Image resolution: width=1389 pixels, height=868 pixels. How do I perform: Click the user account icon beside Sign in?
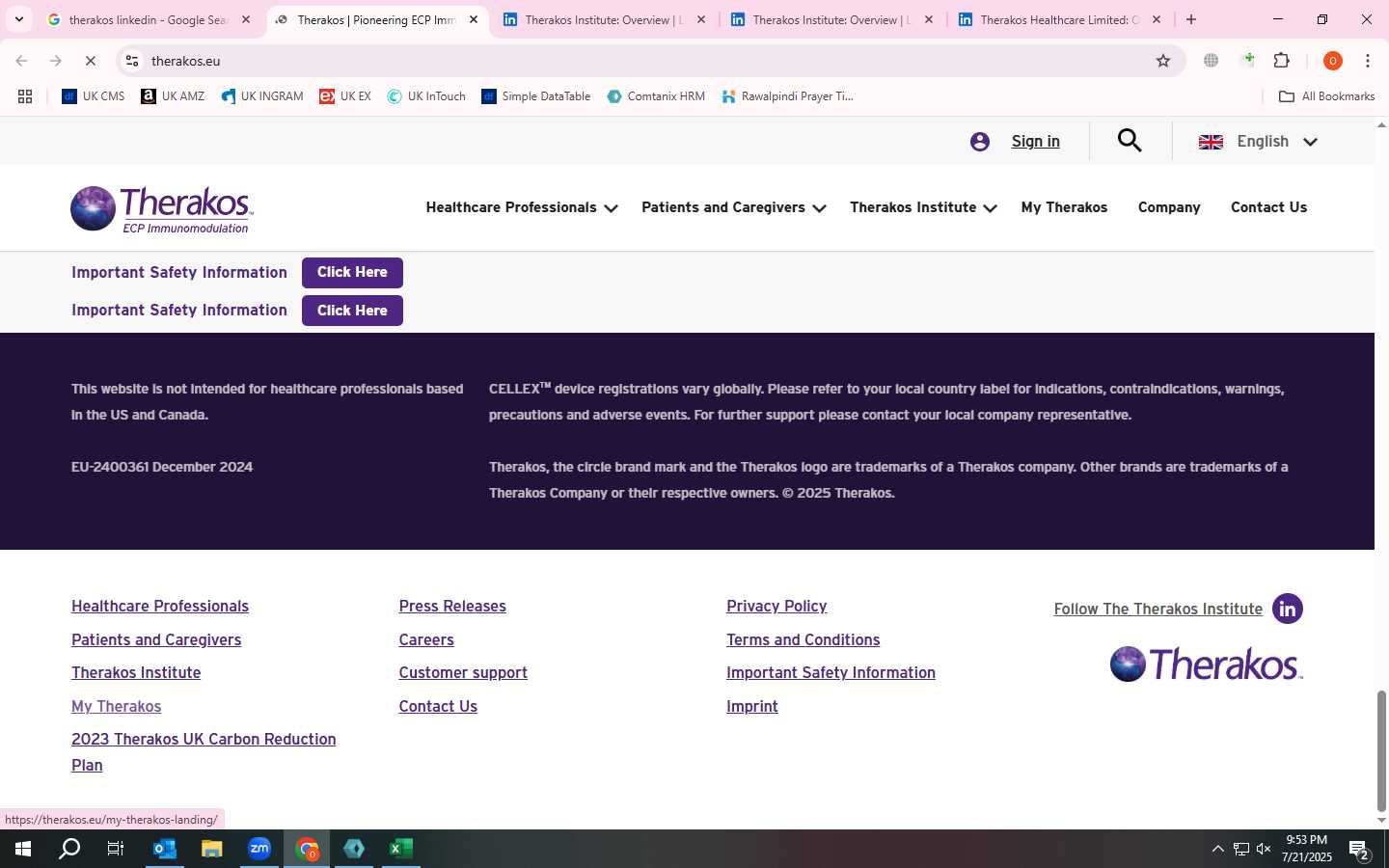pos(980,142)
